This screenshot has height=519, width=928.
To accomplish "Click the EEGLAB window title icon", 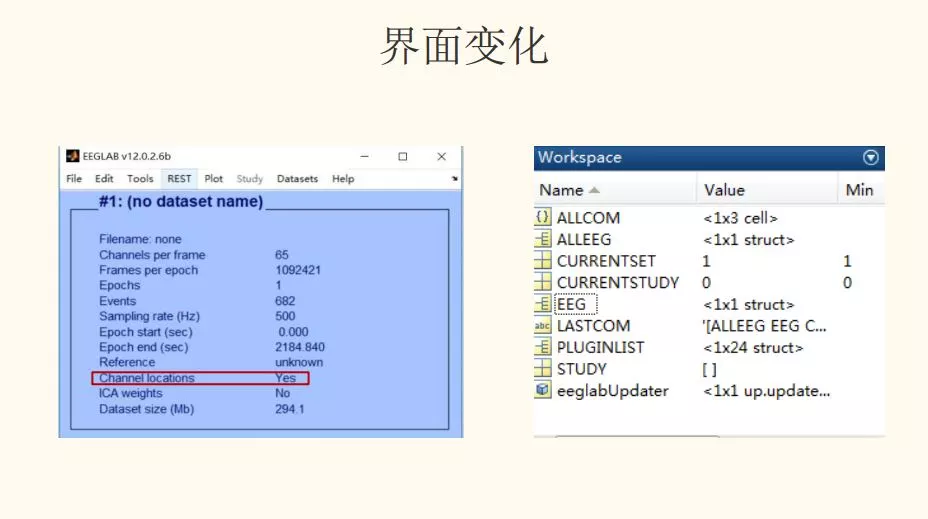I will (x=72, y=157).
